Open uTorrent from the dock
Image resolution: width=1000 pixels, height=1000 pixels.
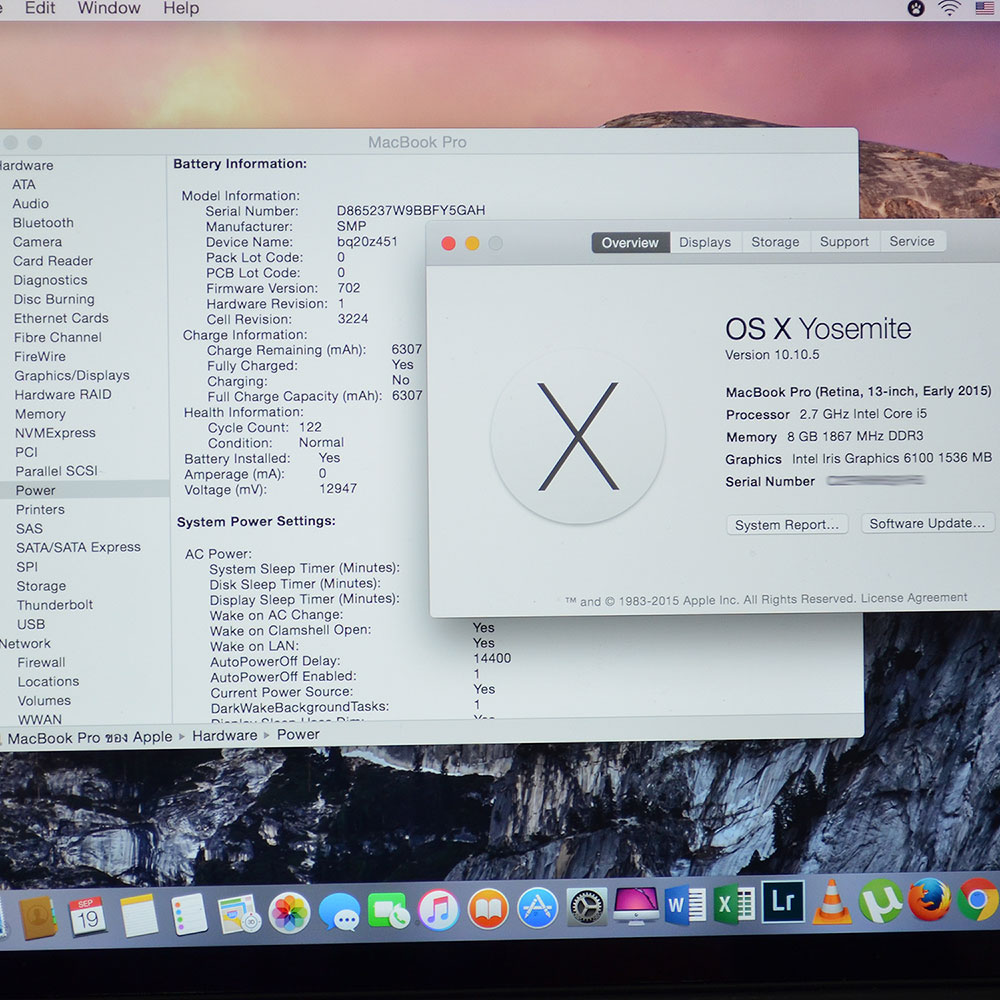(881, 900)
